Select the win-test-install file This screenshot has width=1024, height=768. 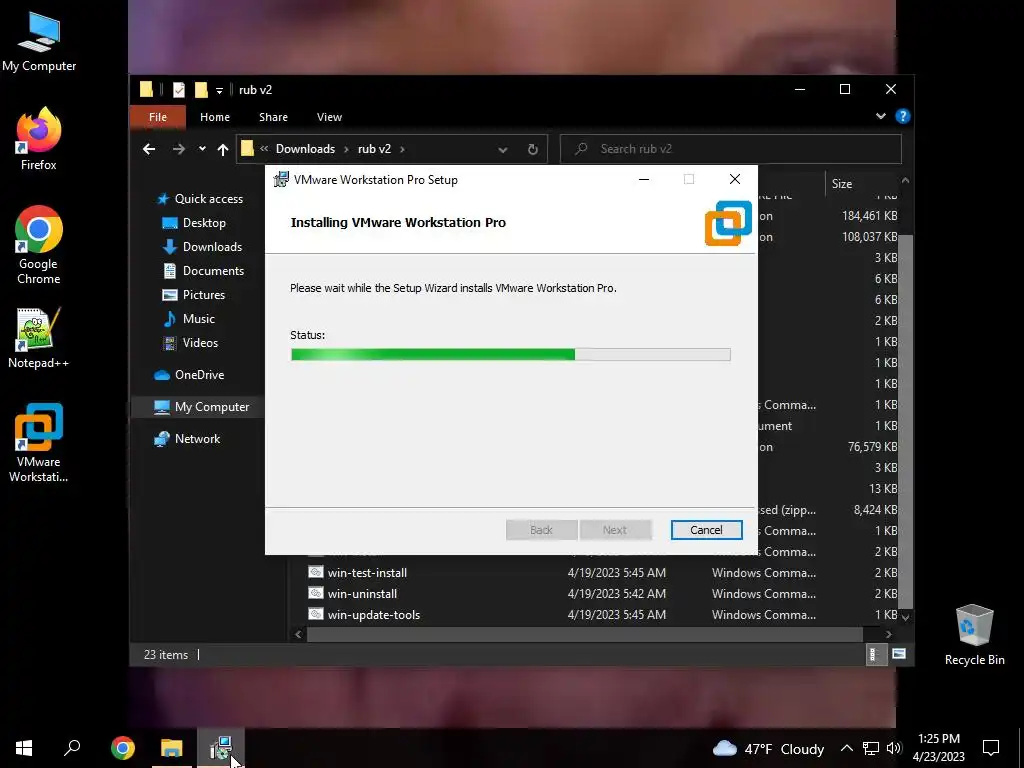367,573
